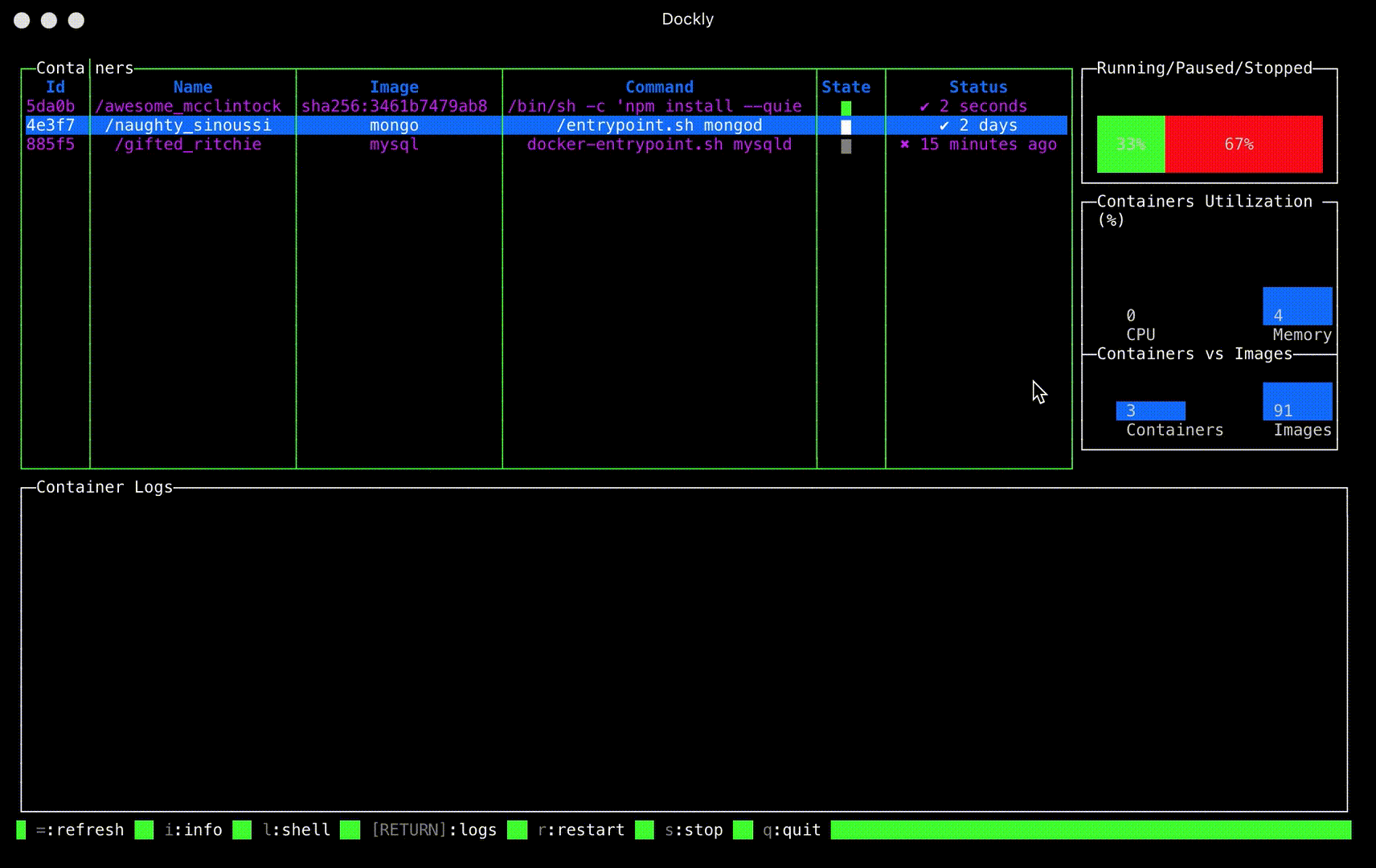1376x868 pixels.
Task: Toggle the state indicator for gifted_ritchie
Action: 846,145
